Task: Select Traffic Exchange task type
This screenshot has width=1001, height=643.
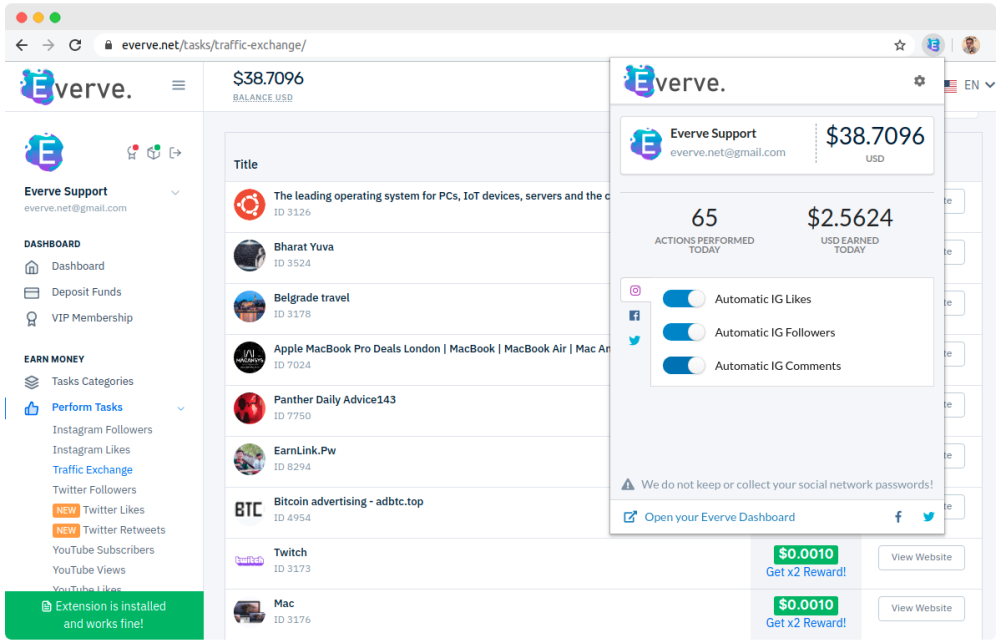Action: pos(93,469)
